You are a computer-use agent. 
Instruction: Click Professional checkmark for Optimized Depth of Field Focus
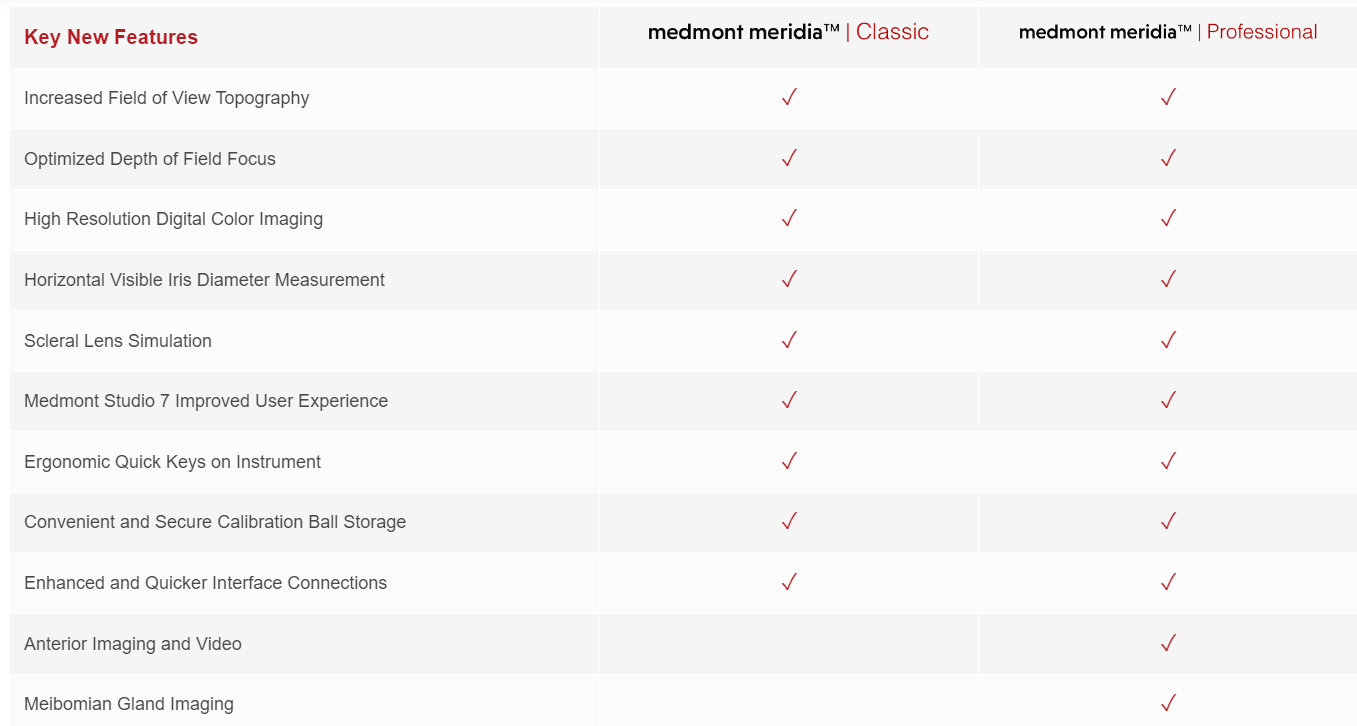click(1168, 158)
